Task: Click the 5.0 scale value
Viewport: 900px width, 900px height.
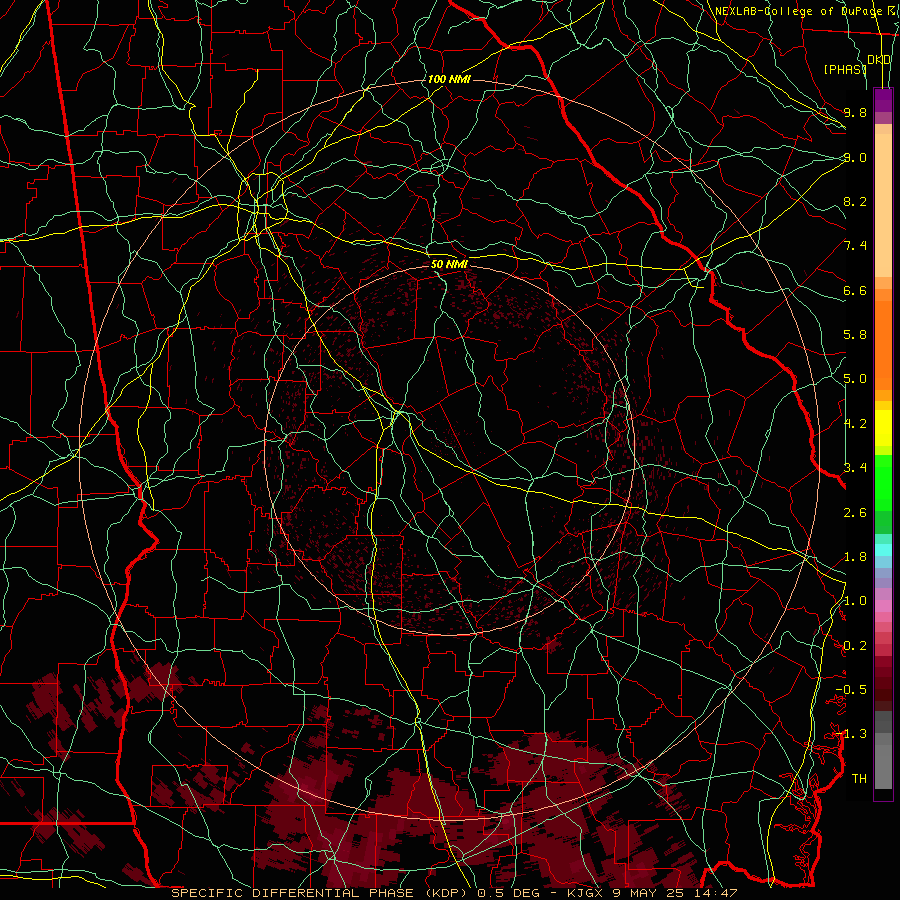Action: click(x=855, y=379)
